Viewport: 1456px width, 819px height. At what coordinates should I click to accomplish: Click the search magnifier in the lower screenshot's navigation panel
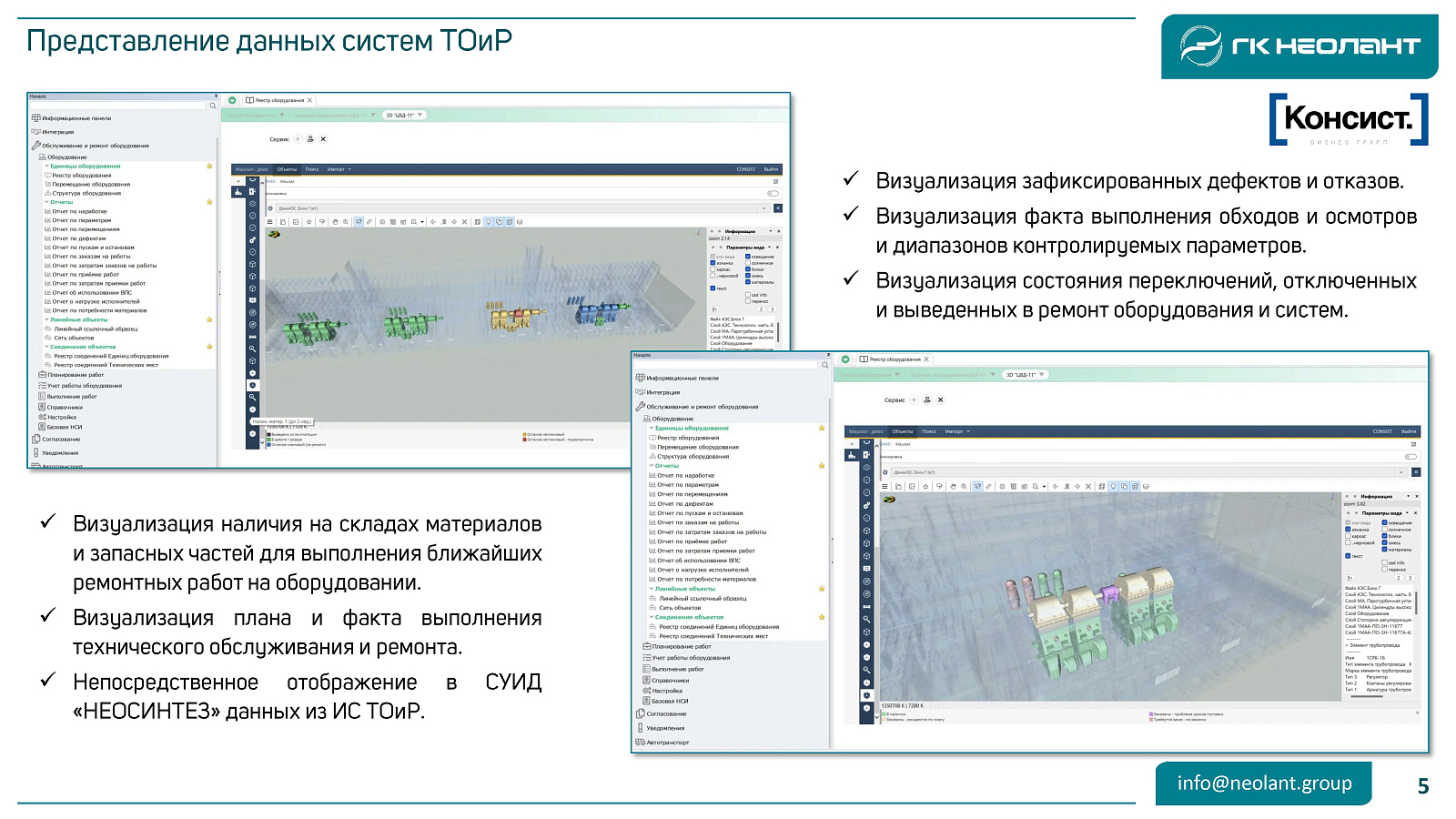coord(825,365)
